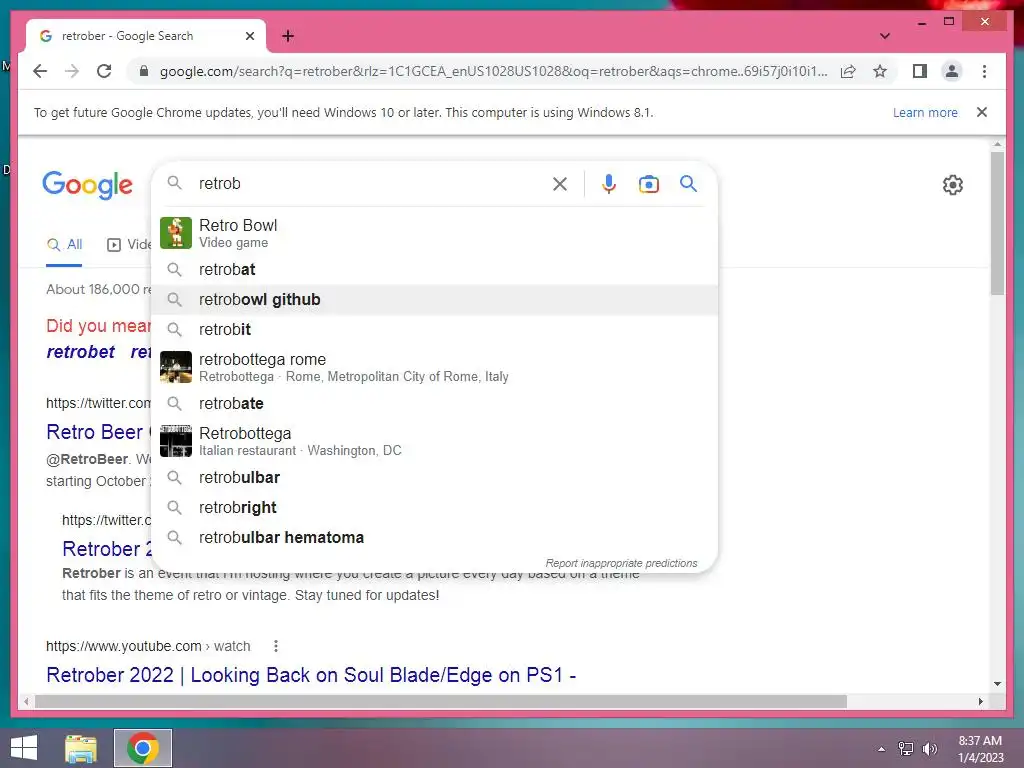Expand the tab search dropdown arrow
The width and height of the screenshot is (1024, 768).
point(884,36)
